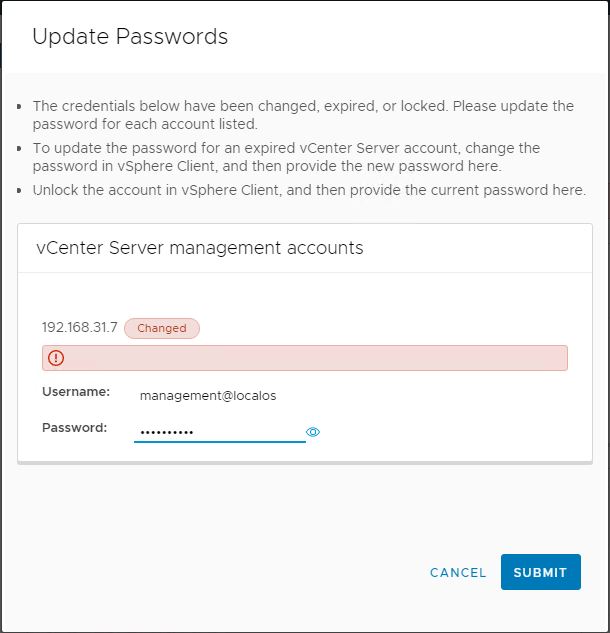The height and width of the screenshot is (633, 610).
Task: Click the Username label
Action: click(x=76, y=393)
